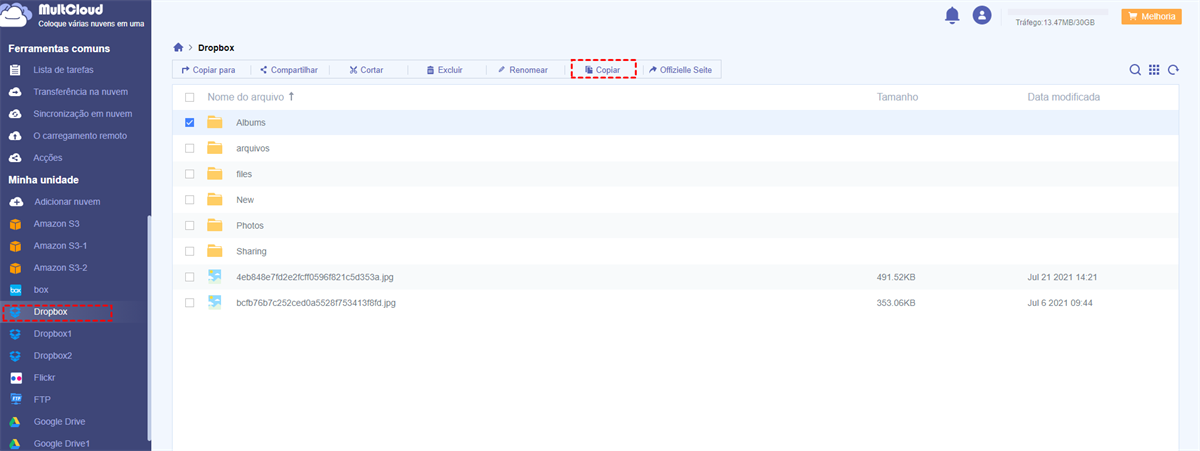Image resolution: width=1200 pixels, height=451 pixels.
Task: Click Dropbox in the breadcrumb path
Action: (x=216, y=47)
